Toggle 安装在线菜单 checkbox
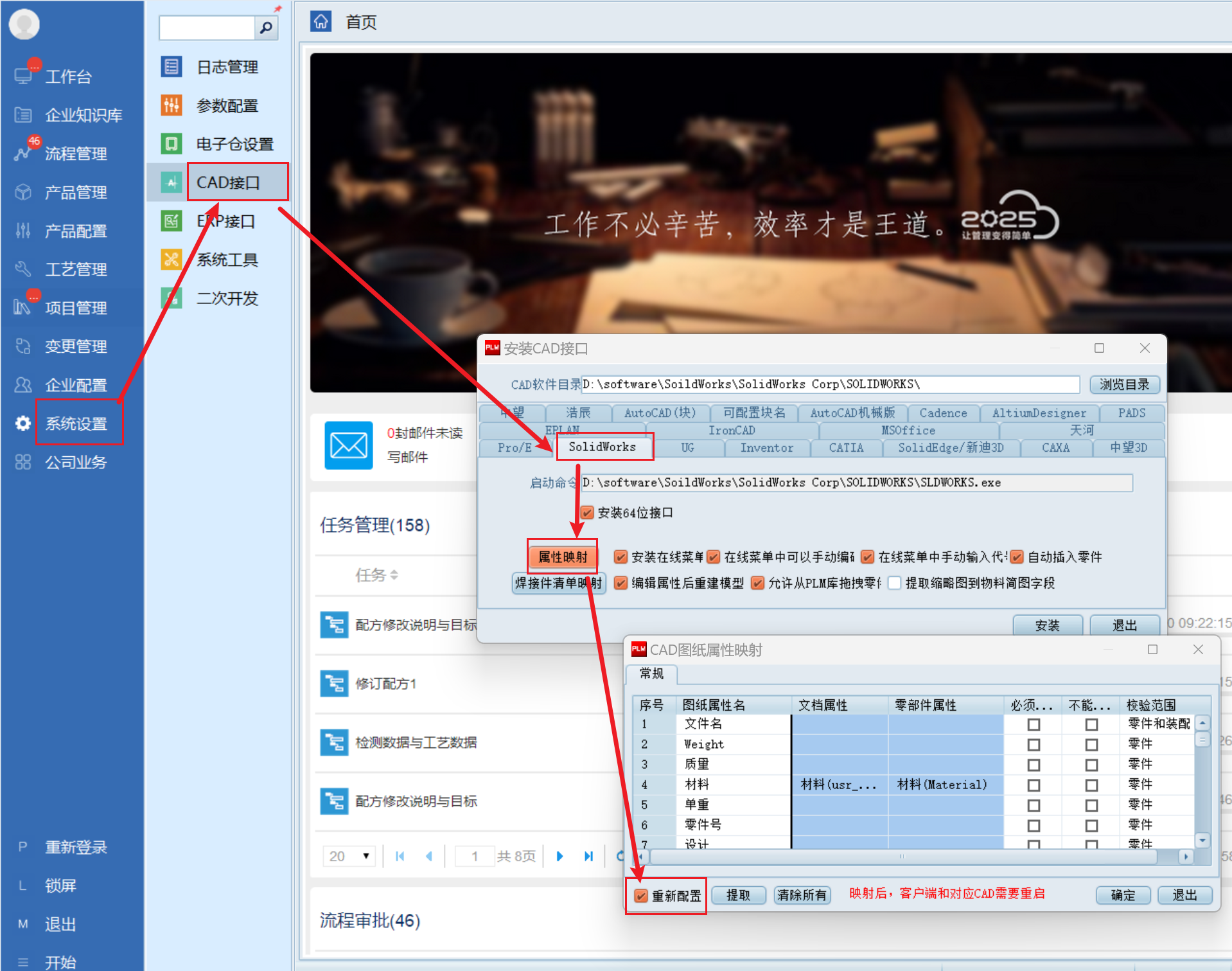This screenshot has height=971, width=1232. pos(620,557)
